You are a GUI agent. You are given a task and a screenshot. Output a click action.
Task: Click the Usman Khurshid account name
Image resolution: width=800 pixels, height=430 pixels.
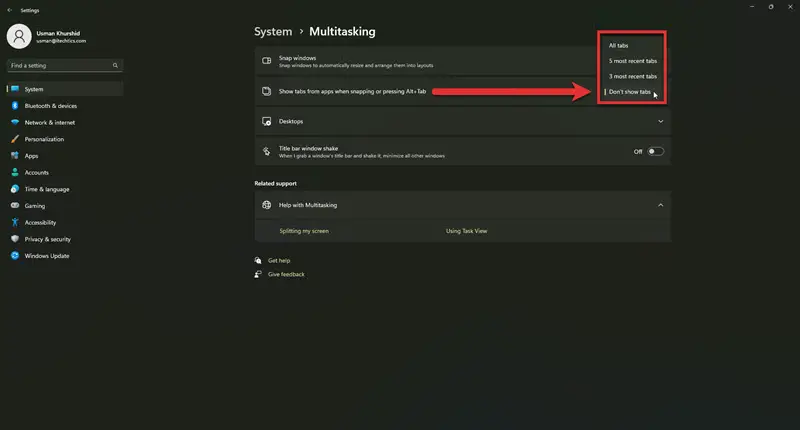coord(58,33)
